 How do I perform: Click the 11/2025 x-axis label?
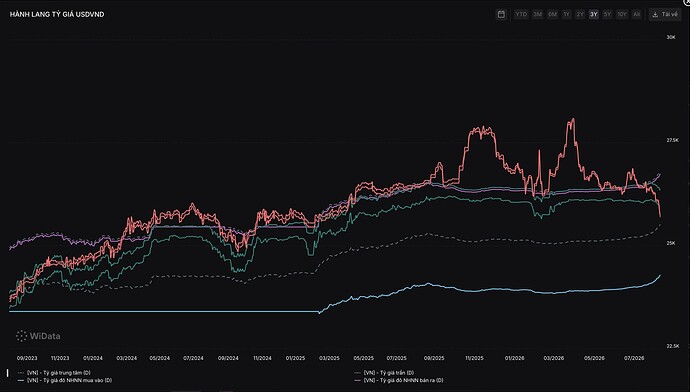tap(474, 358)
